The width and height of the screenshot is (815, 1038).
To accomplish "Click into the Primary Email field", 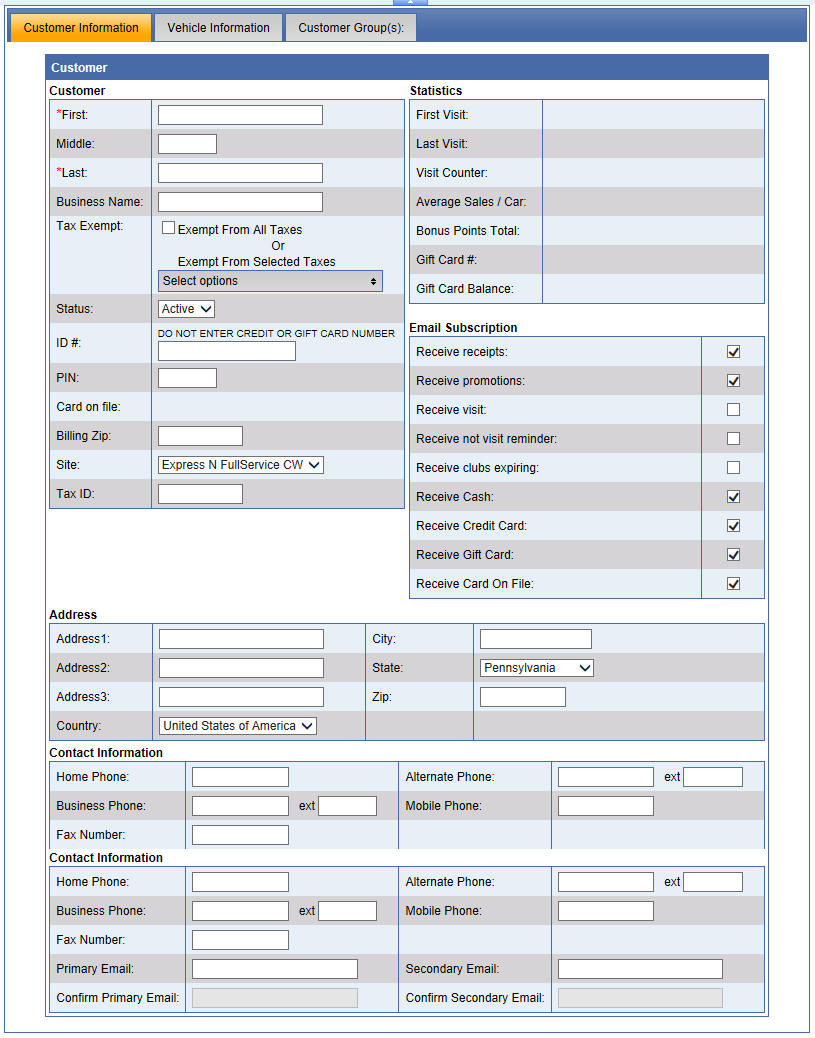I will pos(274,969).
